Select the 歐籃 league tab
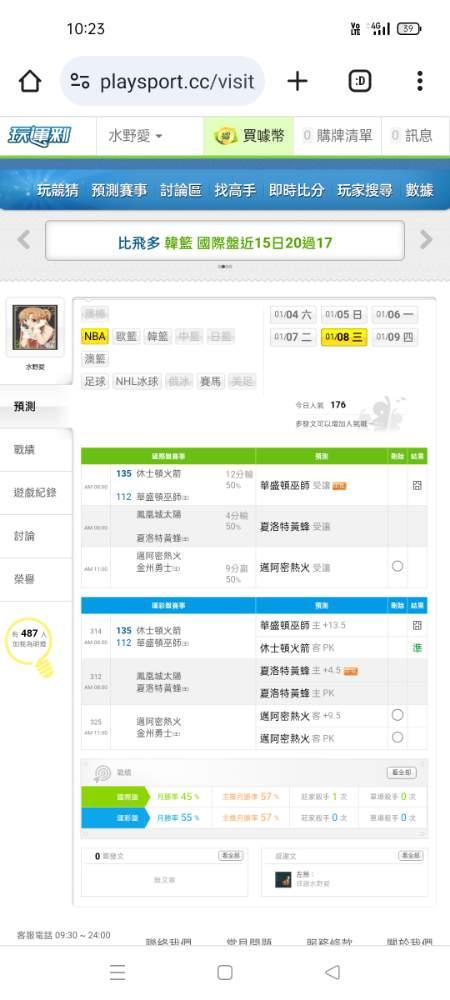Image resolution: width=450 pixels, height=1000 pixels. (126, 336)
